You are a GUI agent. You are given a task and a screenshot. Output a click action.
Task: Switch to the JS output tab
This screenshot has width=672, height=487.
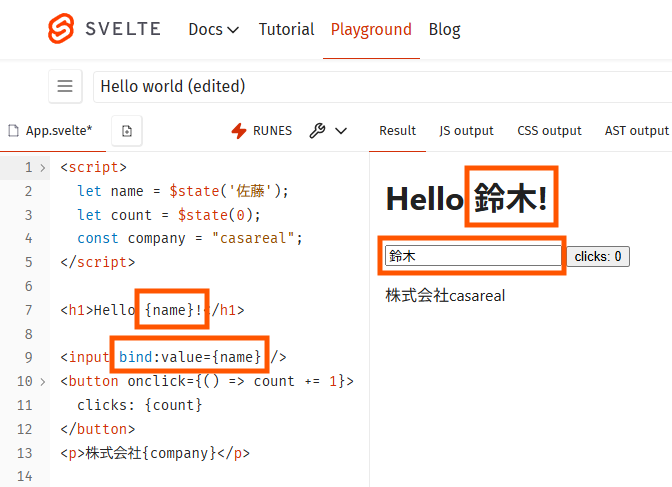pyautogui.click(x=466, y=131)
